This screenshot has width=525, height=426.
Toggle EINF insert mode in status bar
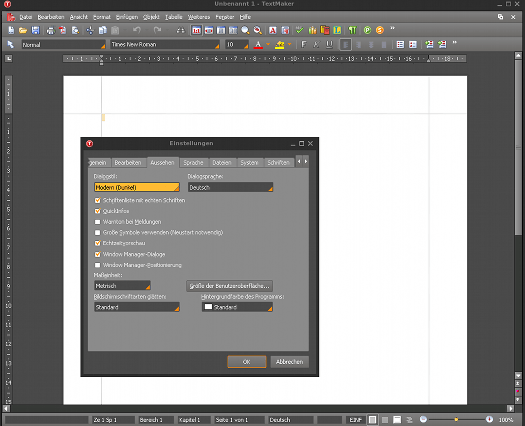click(x=355, y=420)
